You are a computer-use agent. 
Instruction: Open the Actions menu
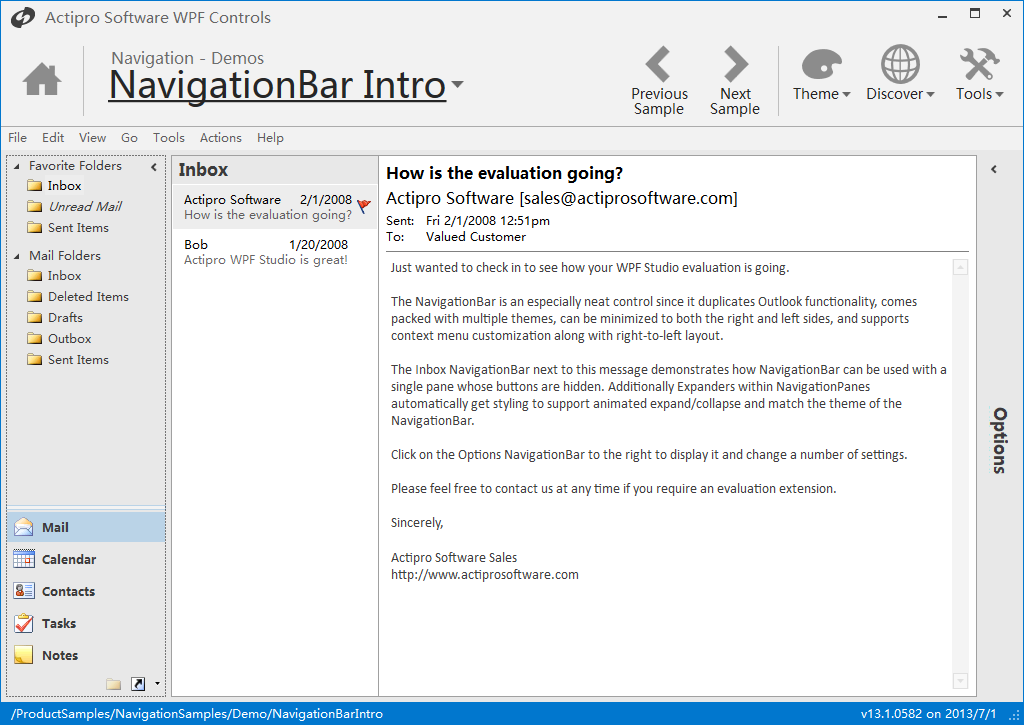(x=220, y=138)
